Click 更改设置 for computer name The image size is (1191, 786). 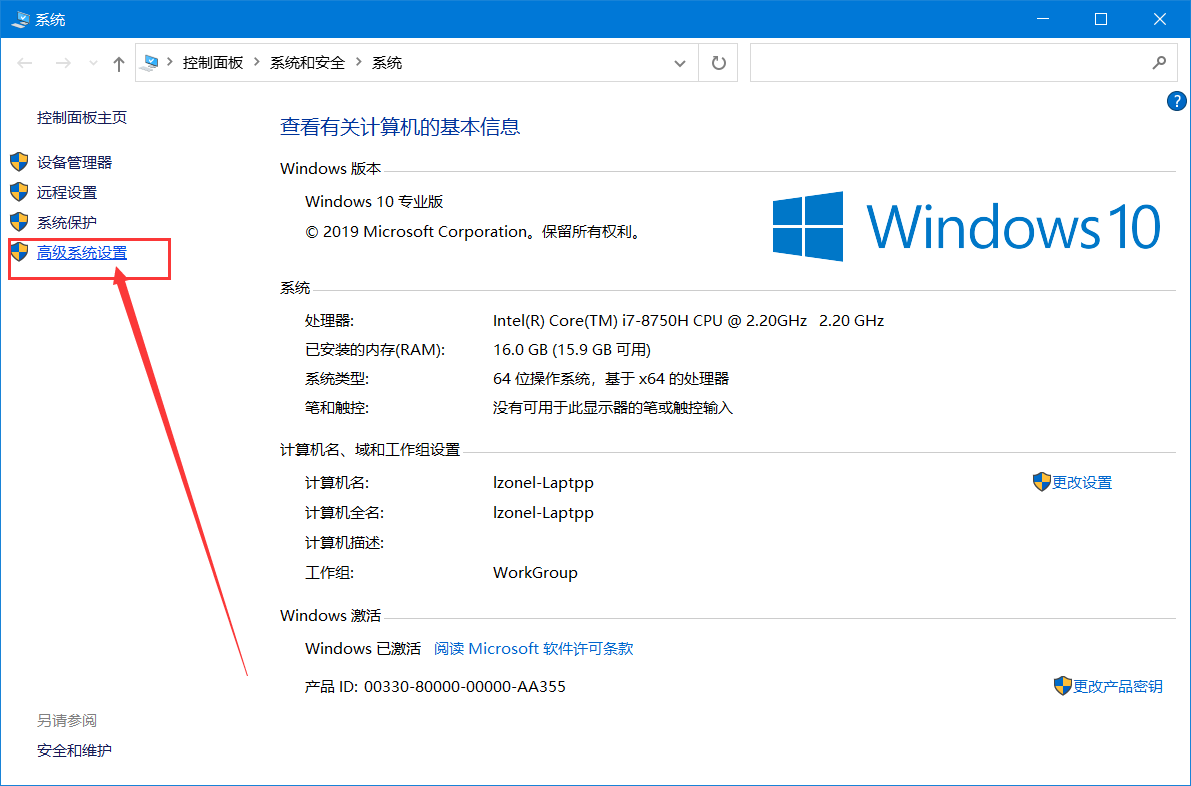(x=1082, y=483)
